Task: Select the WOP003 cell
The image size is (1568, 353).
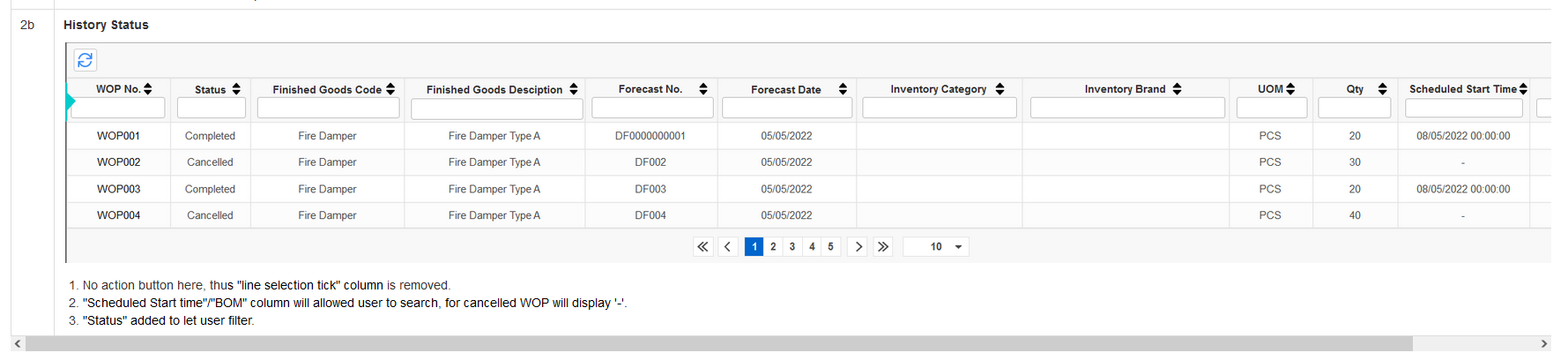Action: pos(118,189)
